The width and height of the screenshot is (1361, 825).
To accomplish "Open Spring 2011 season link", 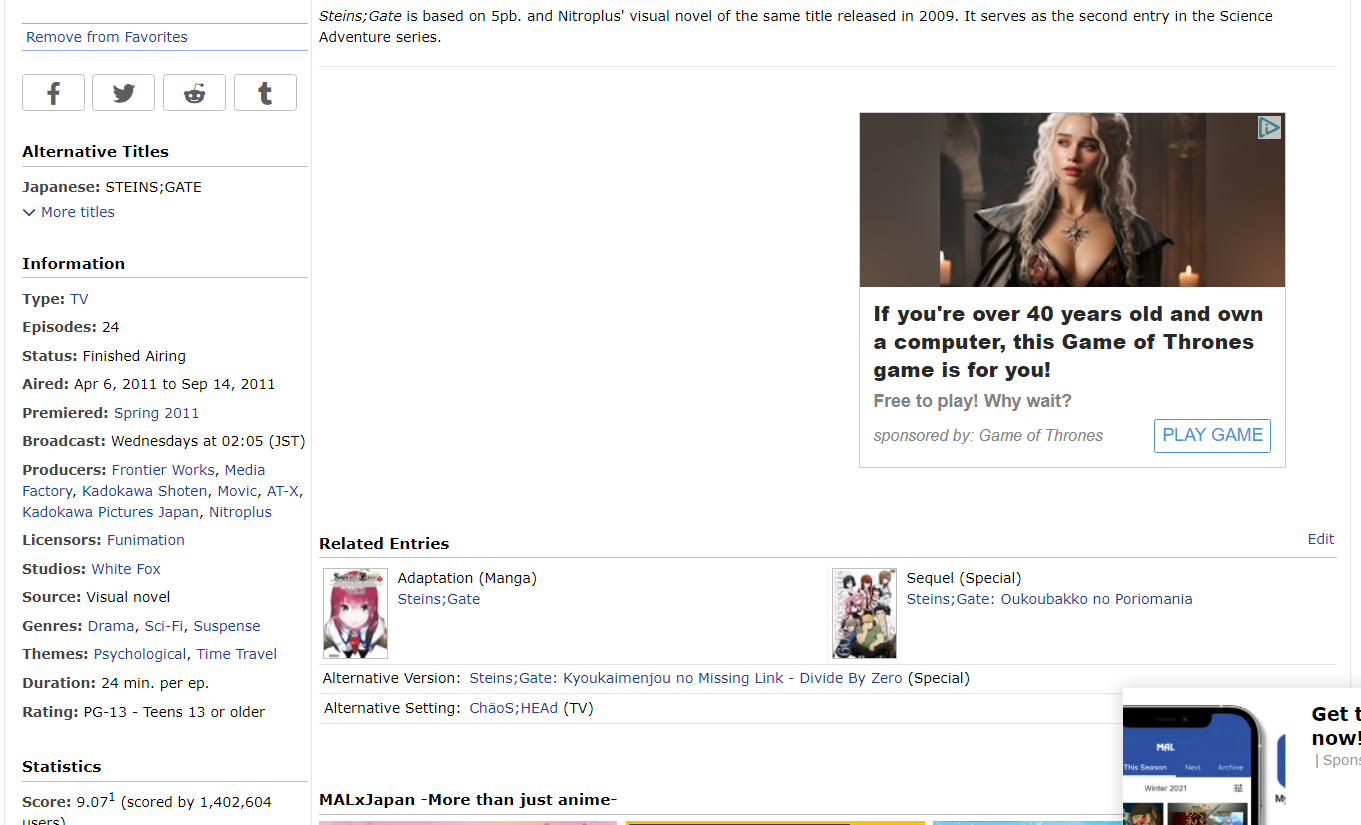I will click(156, 413).
